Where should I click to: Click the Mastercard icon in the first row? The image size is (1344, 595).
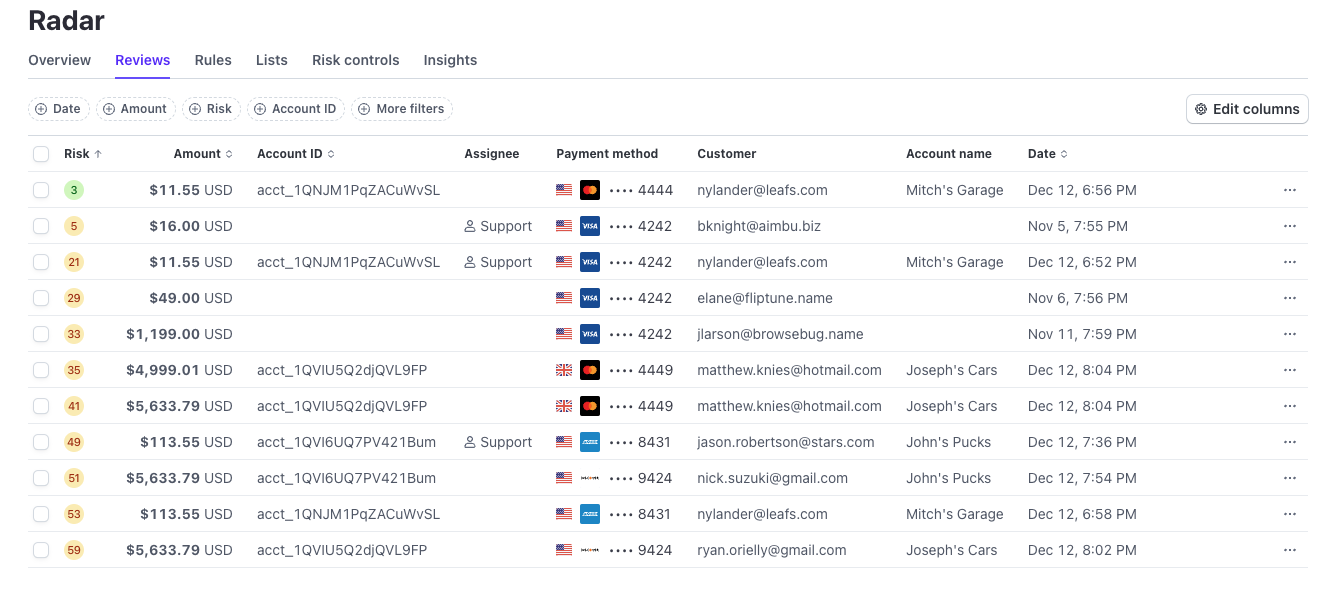click(x=590, y=190)
